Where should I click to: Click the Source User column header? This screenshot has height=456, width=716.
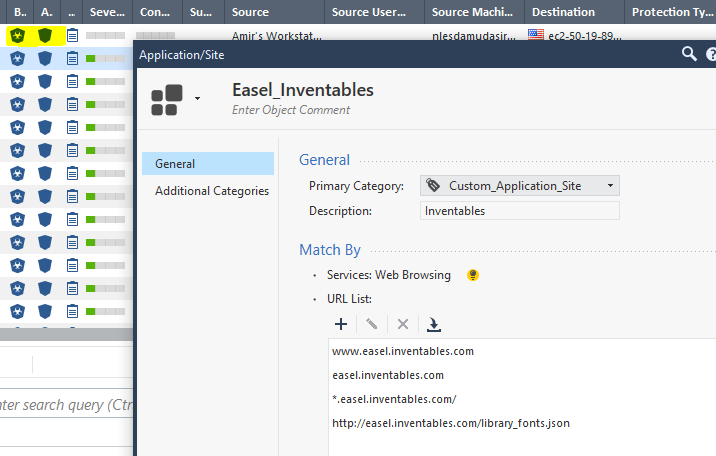[374, 12]
